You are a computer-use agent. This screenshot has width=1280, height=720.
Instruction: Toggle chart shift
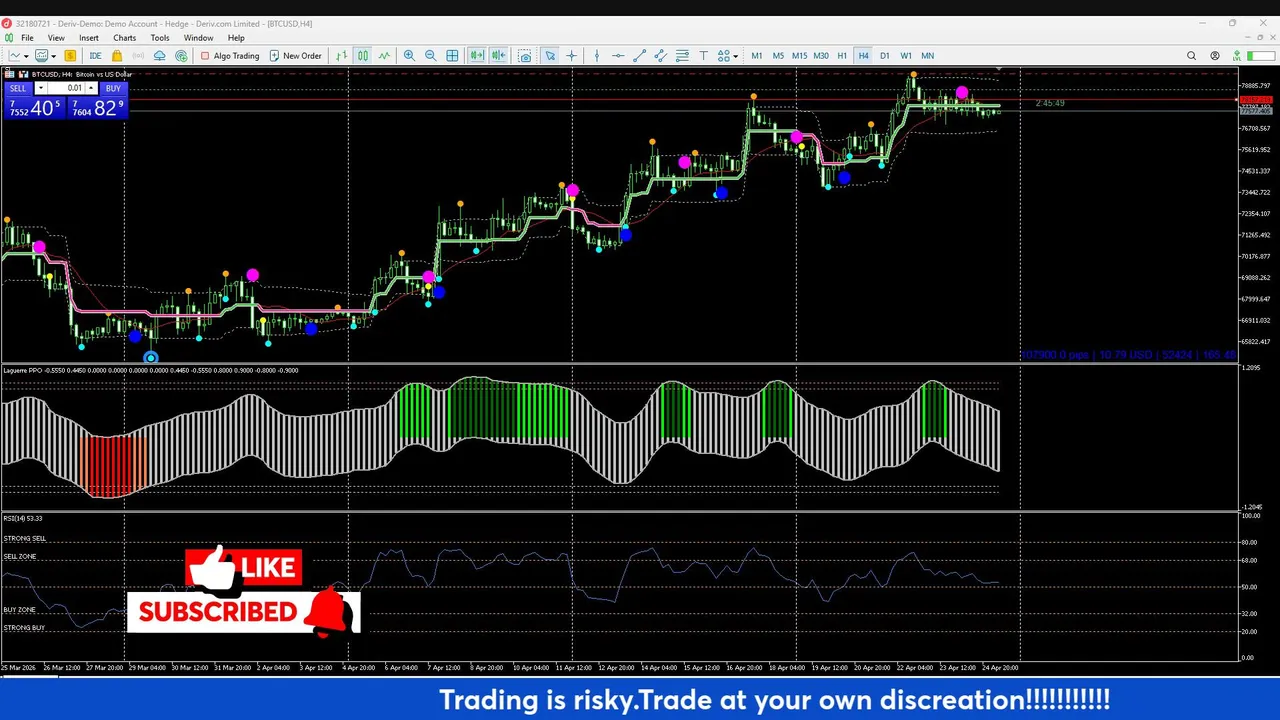(498, 56)
